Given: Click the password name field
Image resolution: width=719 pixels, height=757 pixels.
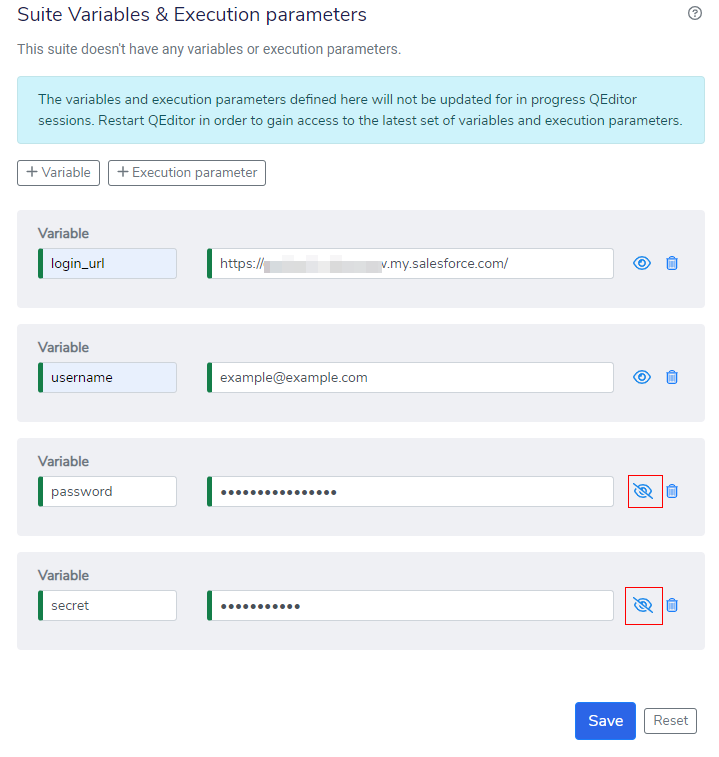Looking at the screenshot, I should click(x=108, y=492).
